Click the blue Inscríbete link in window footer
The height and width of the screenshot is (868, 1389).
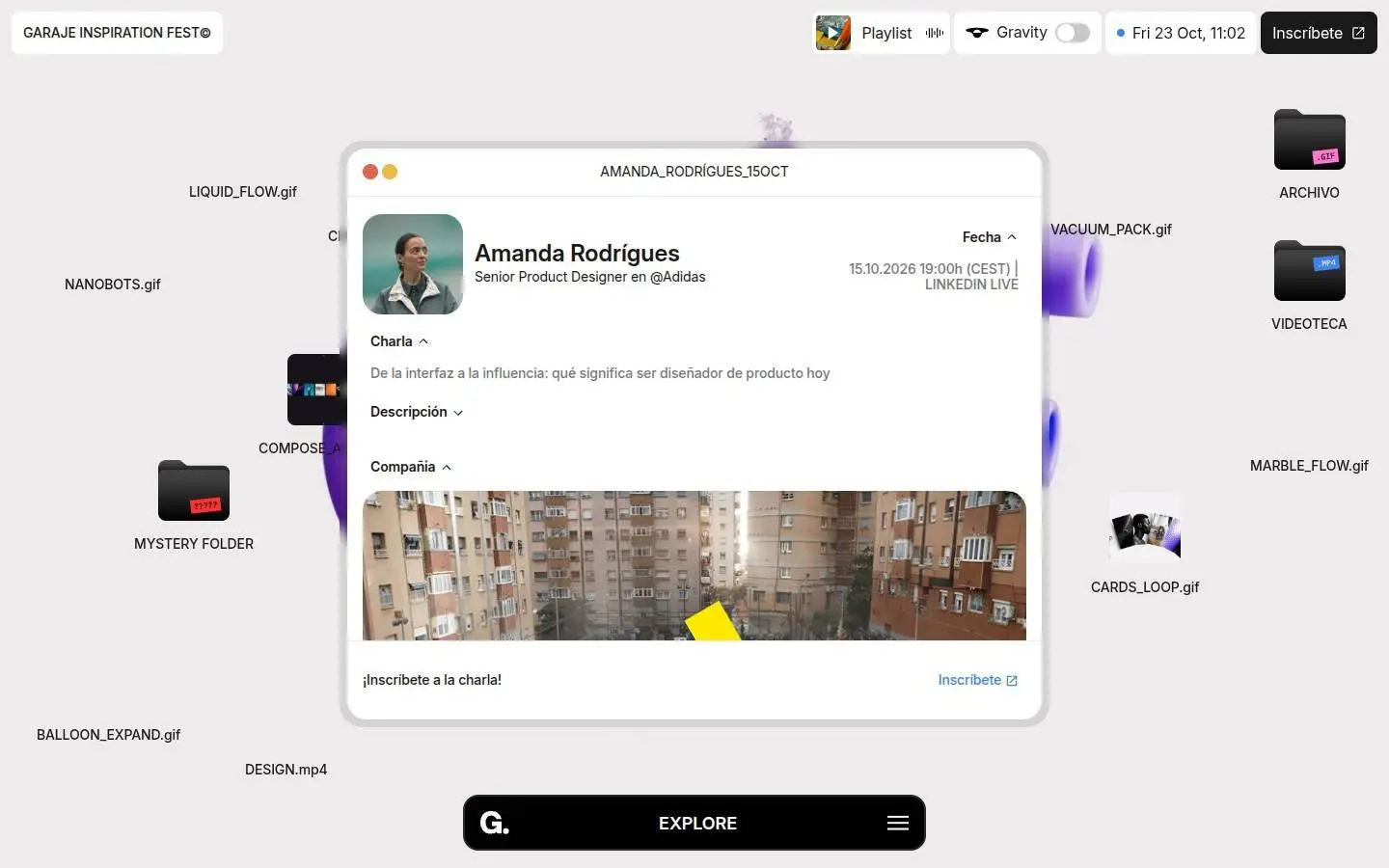coord(978,680)
